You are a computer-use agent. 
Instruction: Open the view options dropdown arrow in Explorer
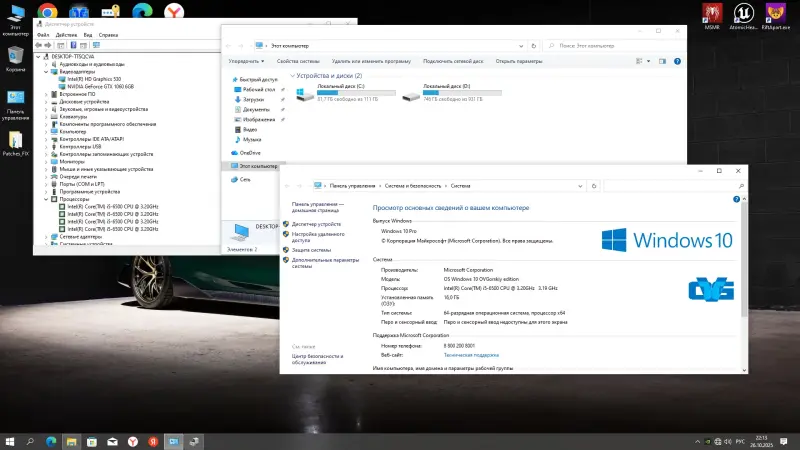pos(648,61)
